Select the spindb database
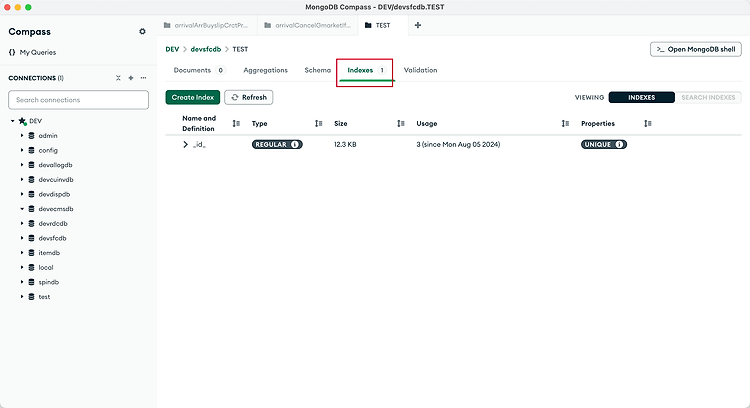Image resolution: width=750 pixels, height=408 pixels. [x=49, y=282]
